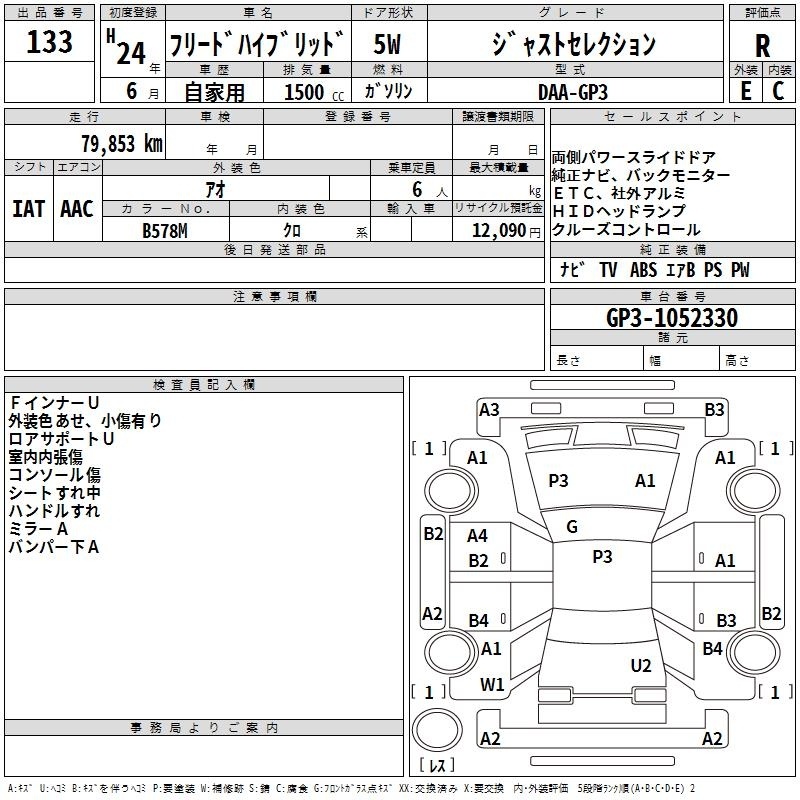Select the exterior grade E cell
This screenshot has width=800, height=800.
[x=744, y=90]
